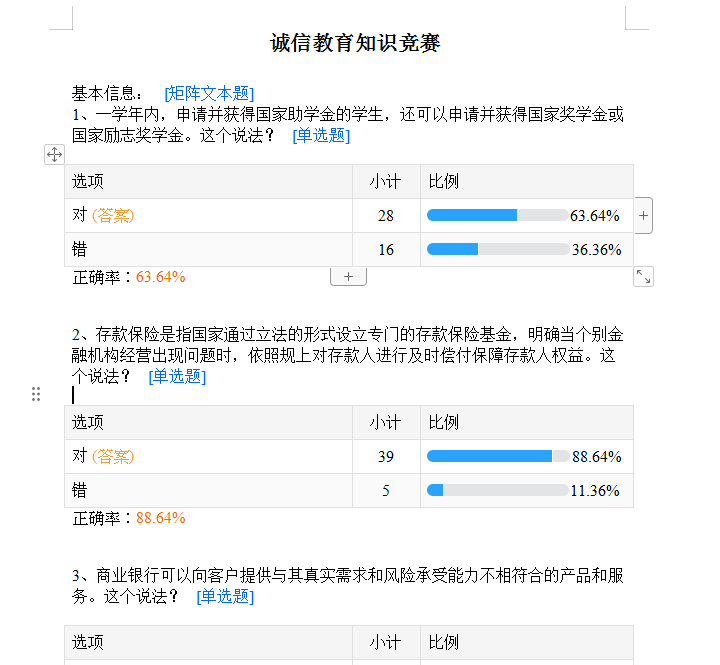Click the table move handle icon
The height and width of the screenshot is (665, 720).
[x=54, y=154]
